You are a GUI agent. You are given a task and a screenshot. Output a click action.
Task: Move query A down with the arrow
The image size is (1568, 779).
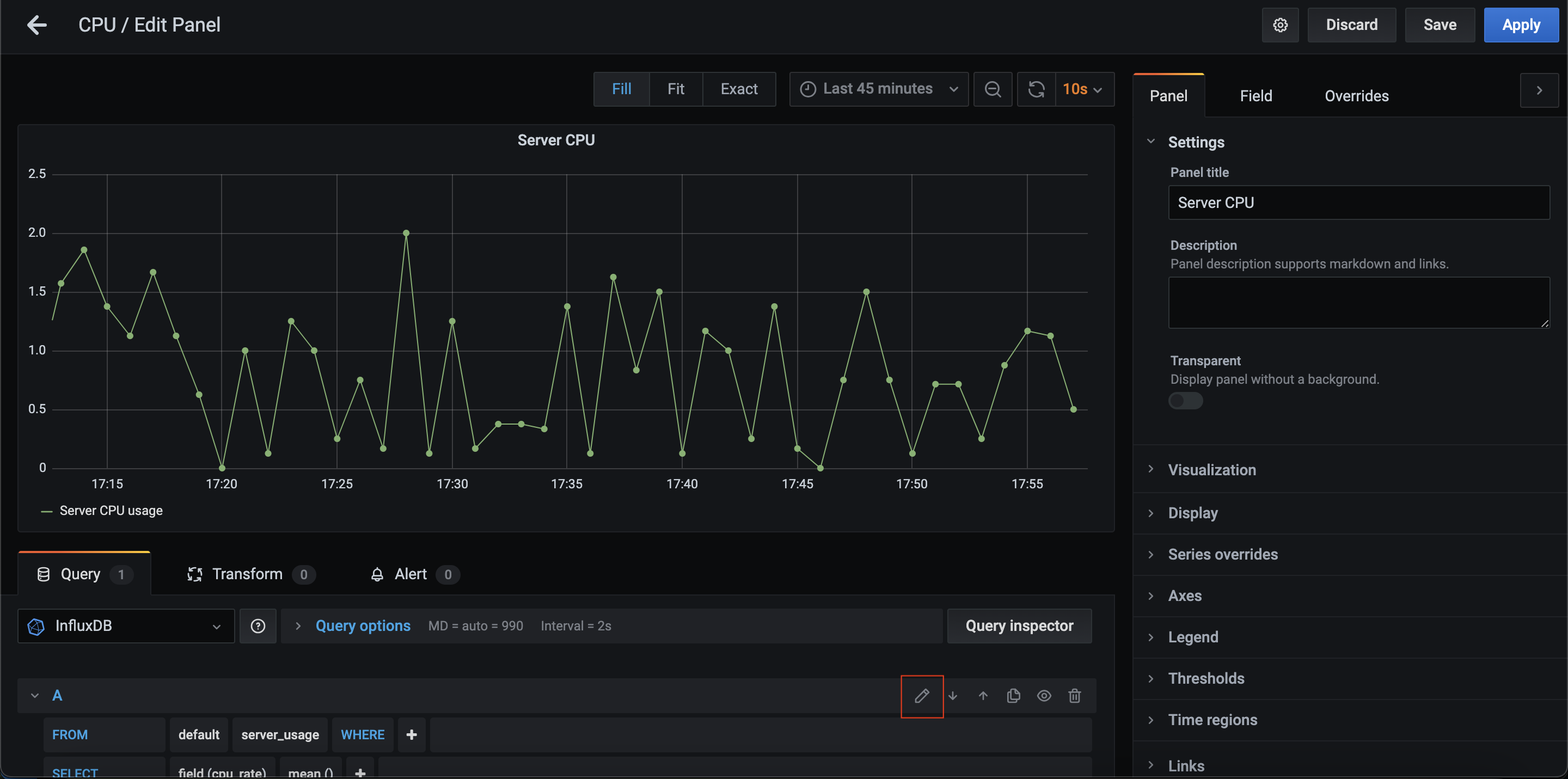coord(953,696)
